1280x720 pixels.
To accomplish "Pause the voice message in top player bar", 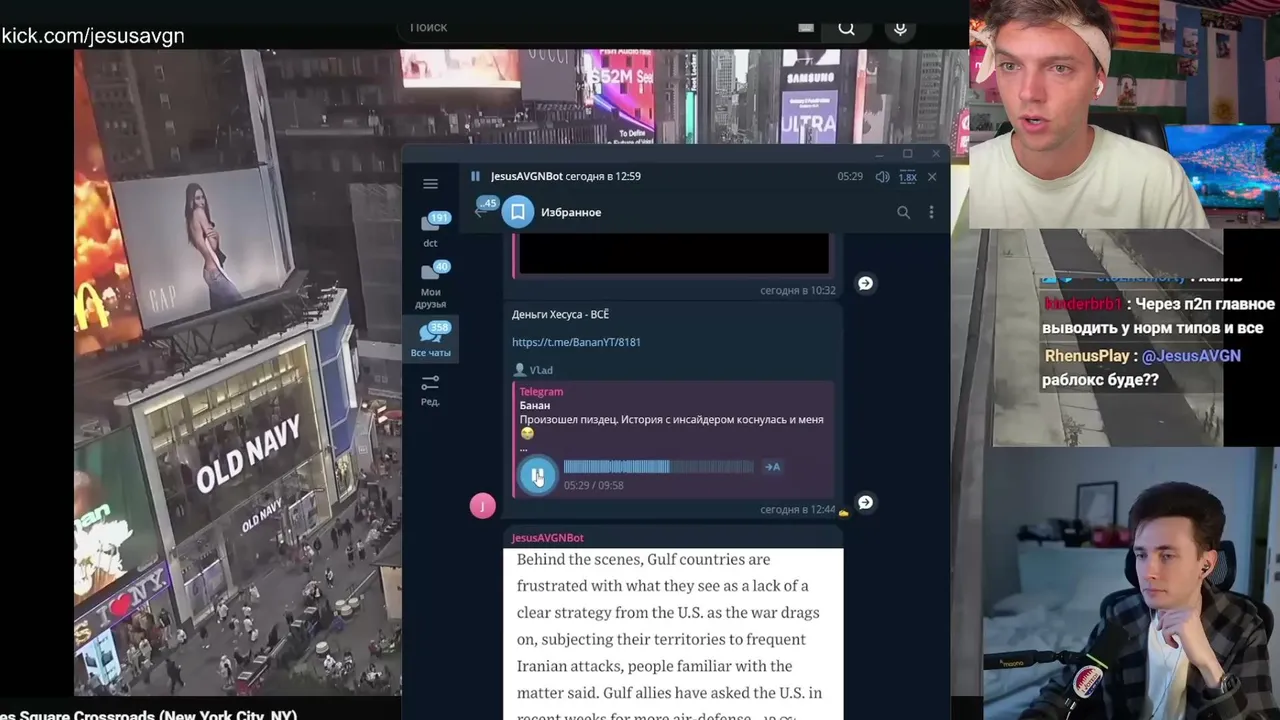I will point(475,177).
